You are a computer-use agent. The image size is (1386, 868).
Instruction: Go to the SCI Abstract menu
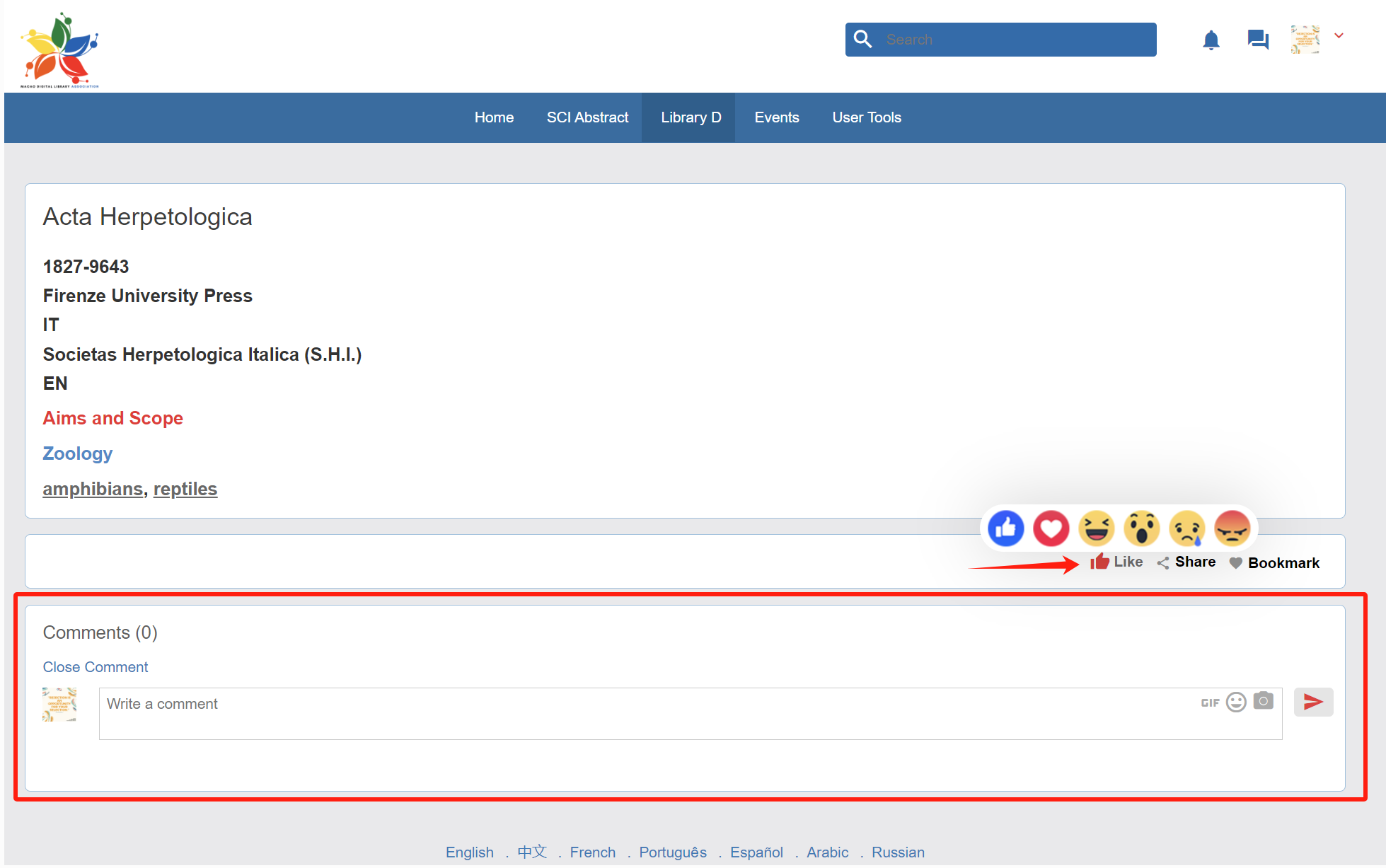[x=587, y=117]
